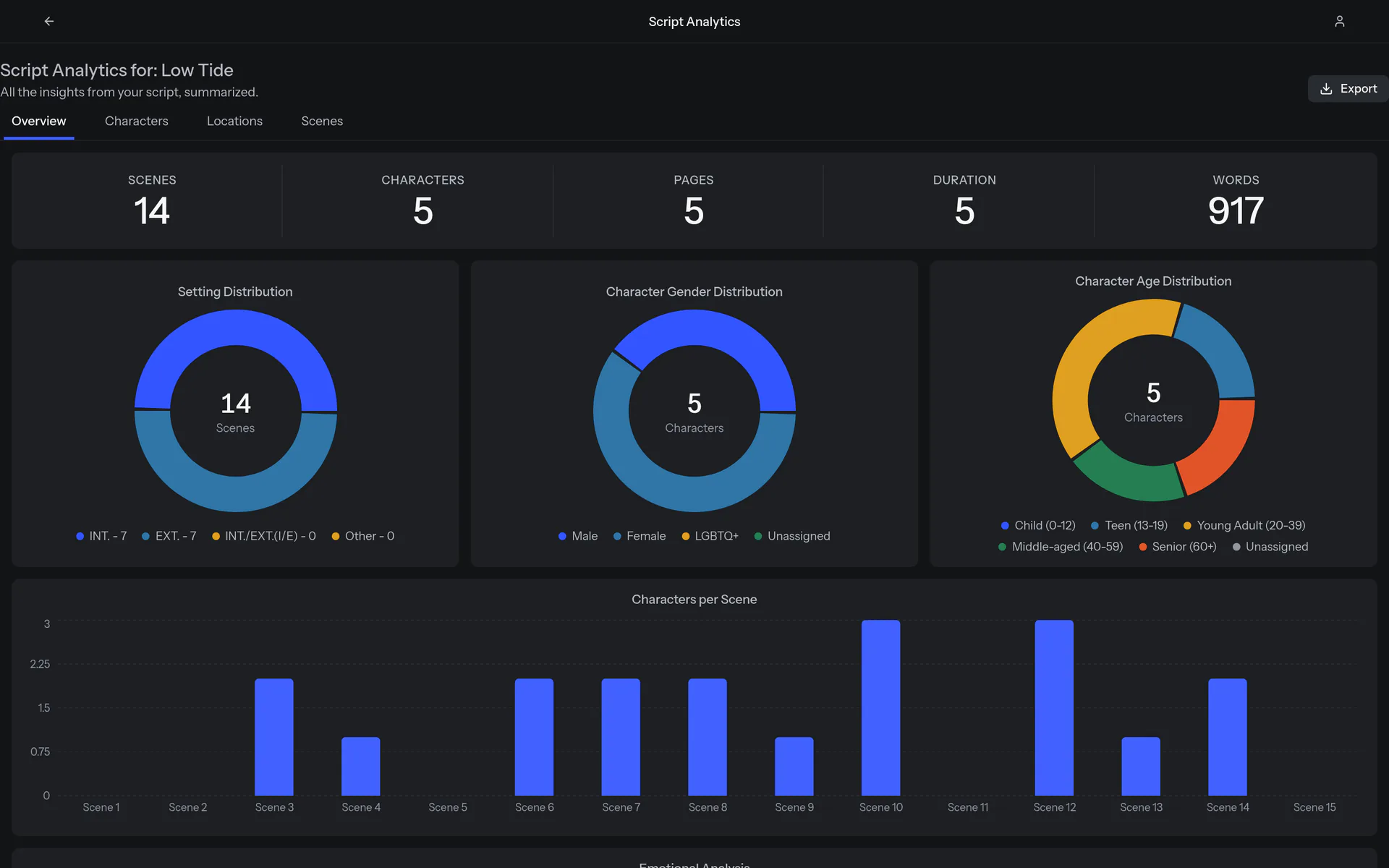Click the Scene 4 bar
This screenshot has height=868, width=1389.
point(360,766)
